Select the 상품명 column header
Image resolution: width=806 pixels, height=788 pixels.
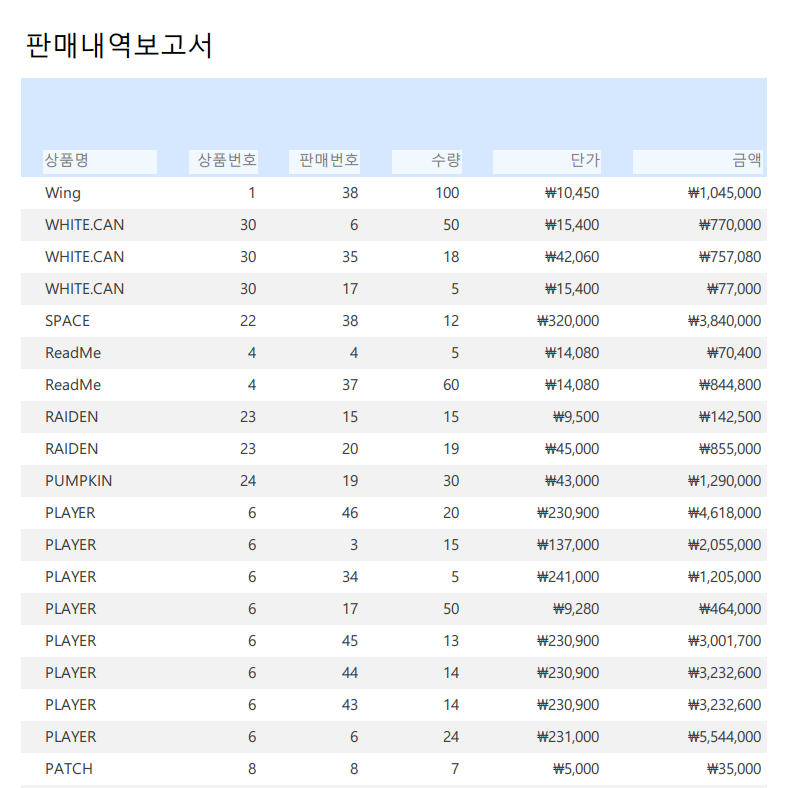[x=100, y=161]
